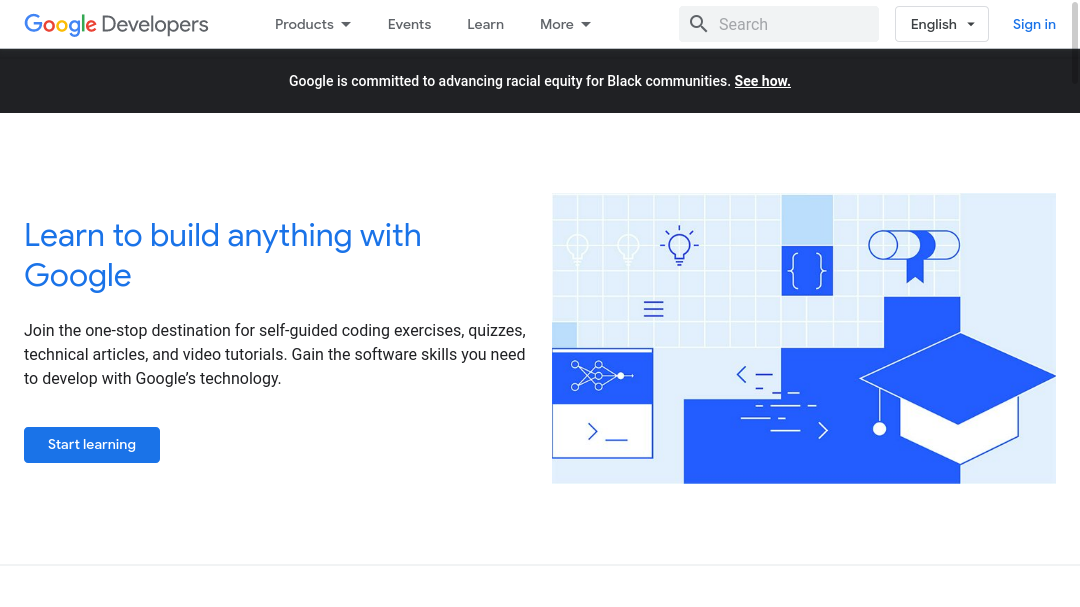
Task: Click the Google Developers logo
Action: tap(116, 24)
